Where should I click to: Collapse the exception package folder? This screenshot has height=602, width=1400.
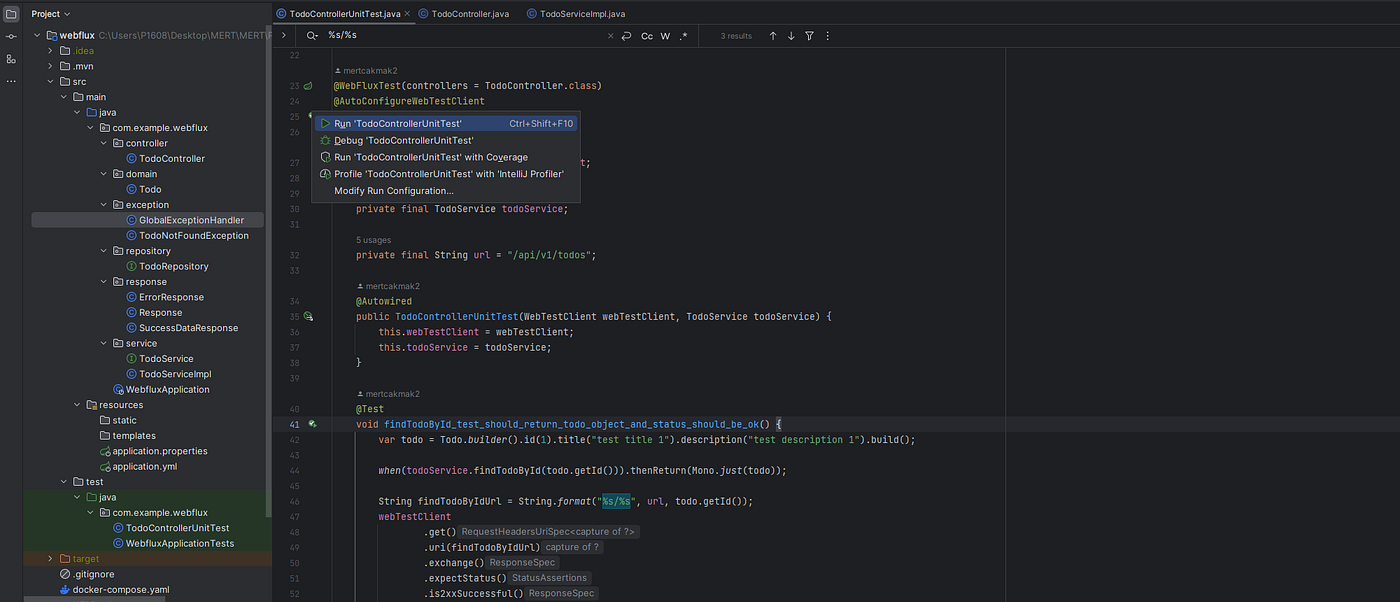(103, 205)
